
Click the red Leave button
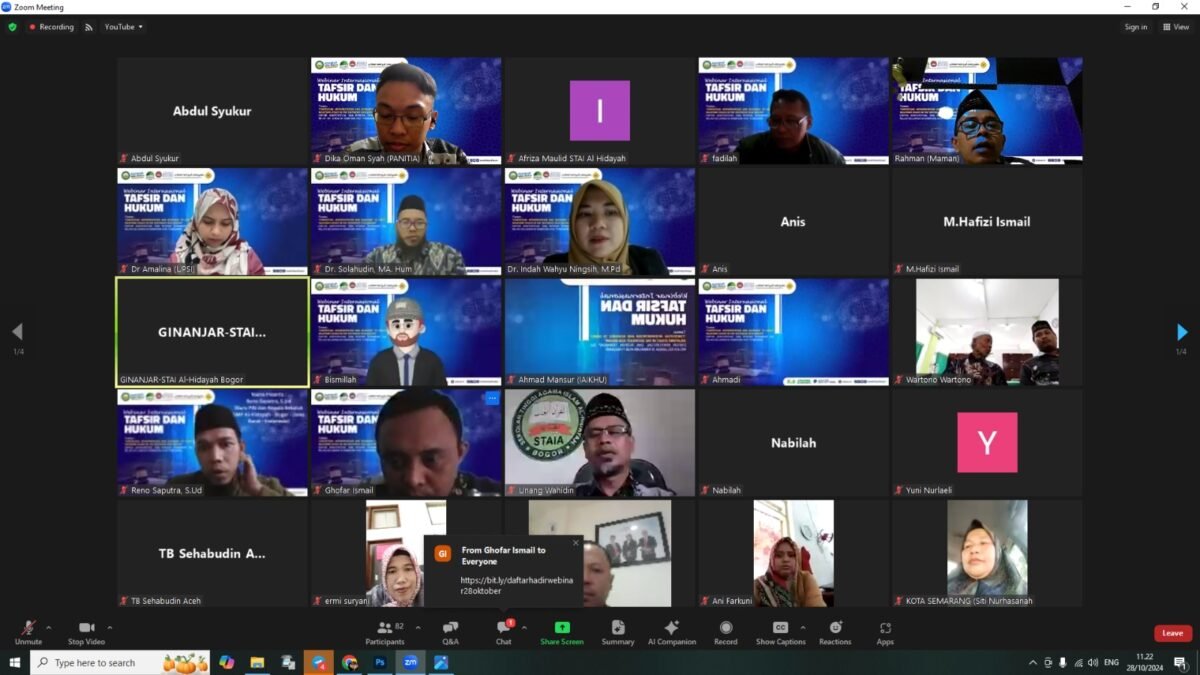[1172, 633]
